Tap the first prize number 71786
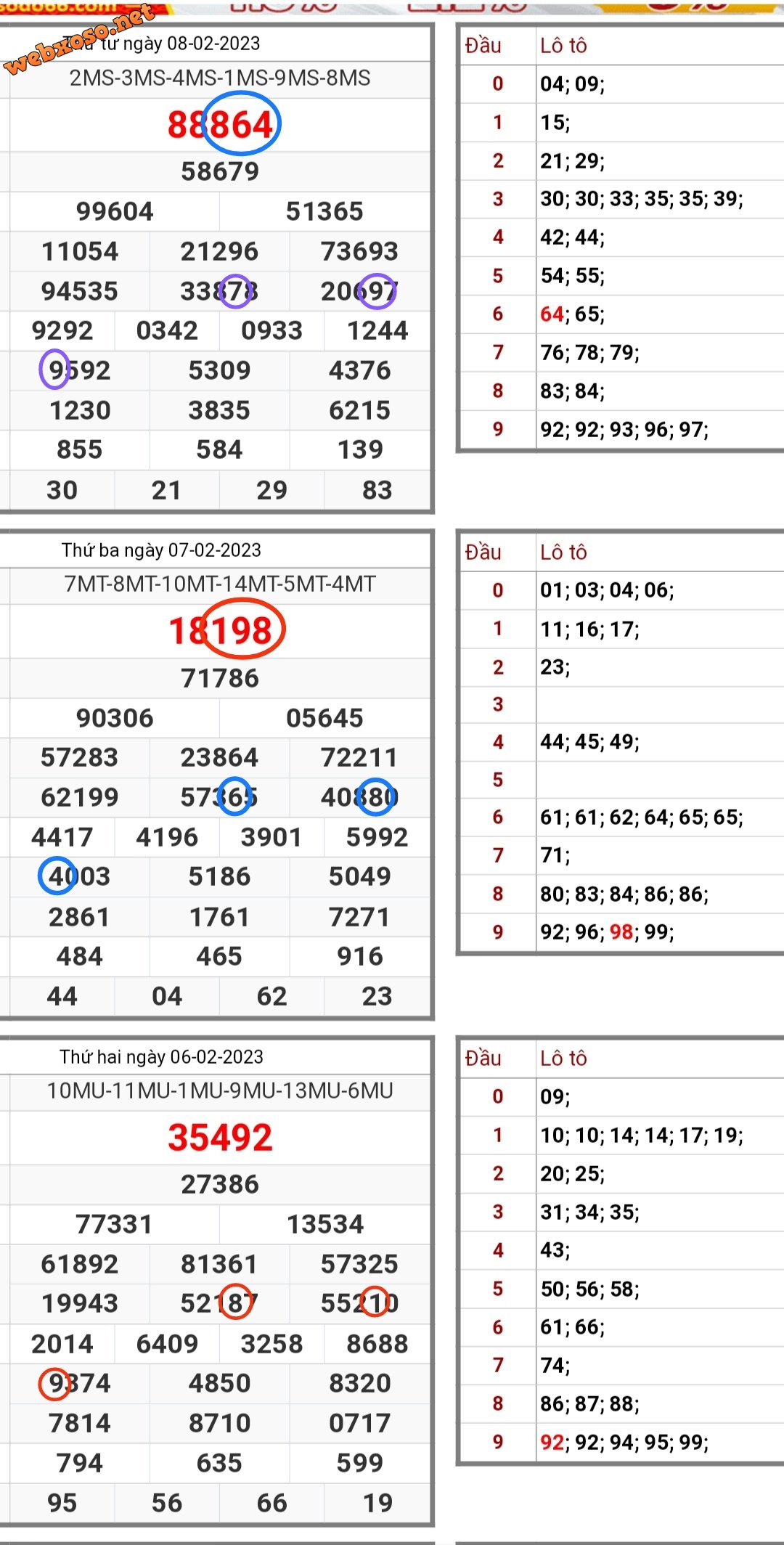 (x=220, y=678)
